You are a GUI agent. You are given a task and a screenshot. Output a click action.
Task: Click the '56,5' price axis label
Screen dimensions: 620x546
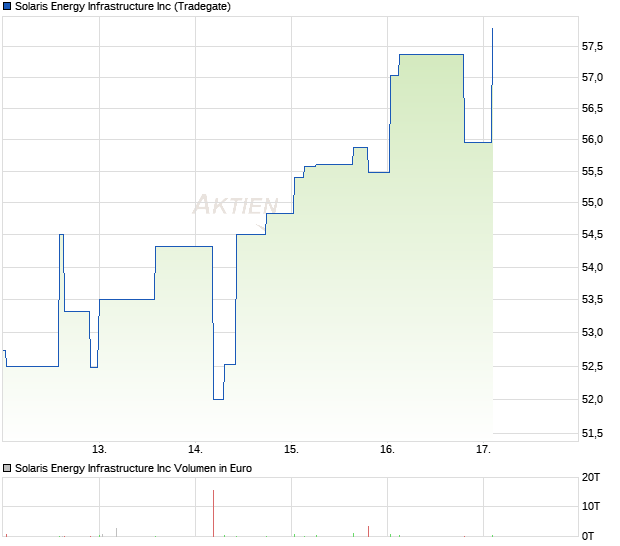point(592,108)
